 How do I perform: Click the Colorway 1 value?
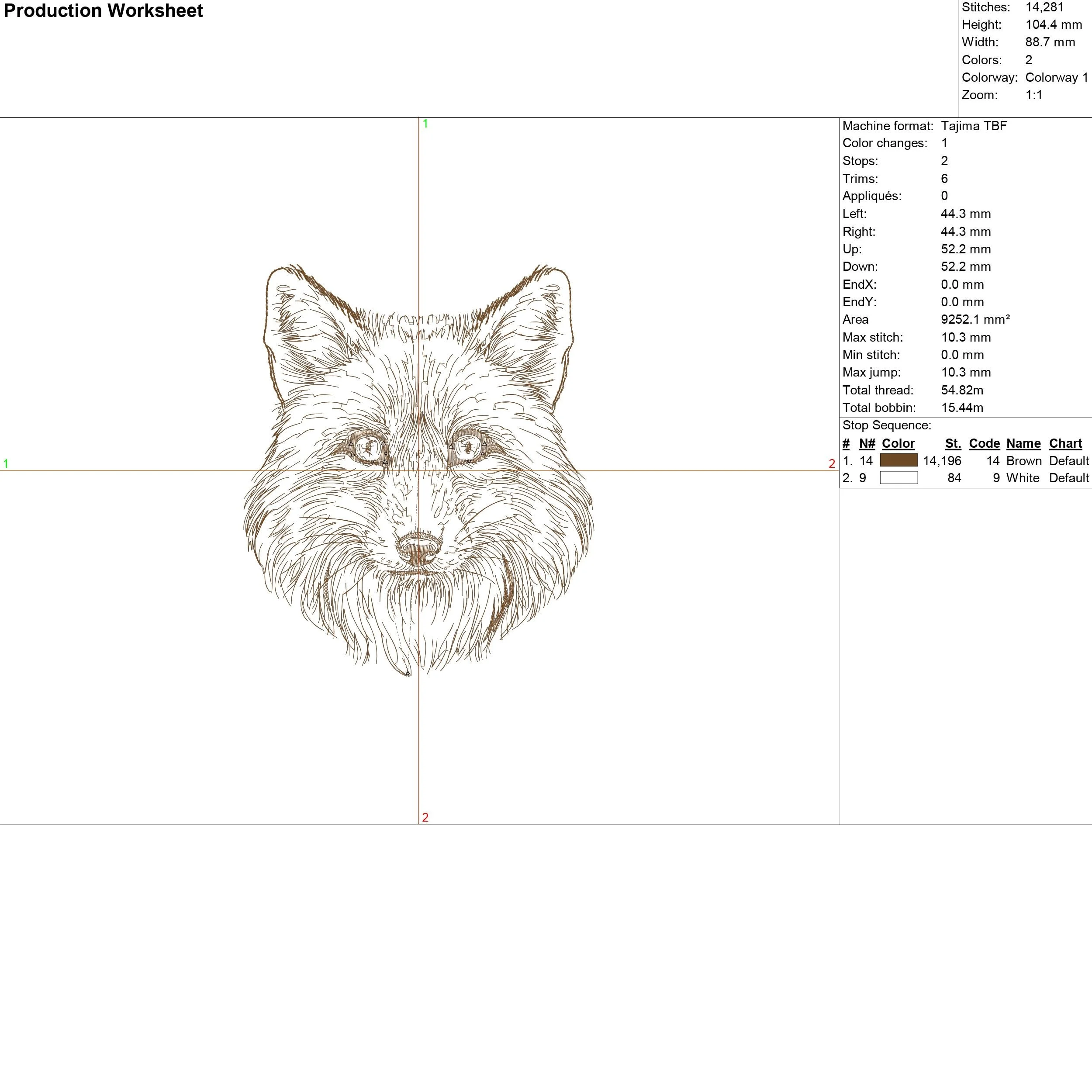click(x=1056, y=77)
